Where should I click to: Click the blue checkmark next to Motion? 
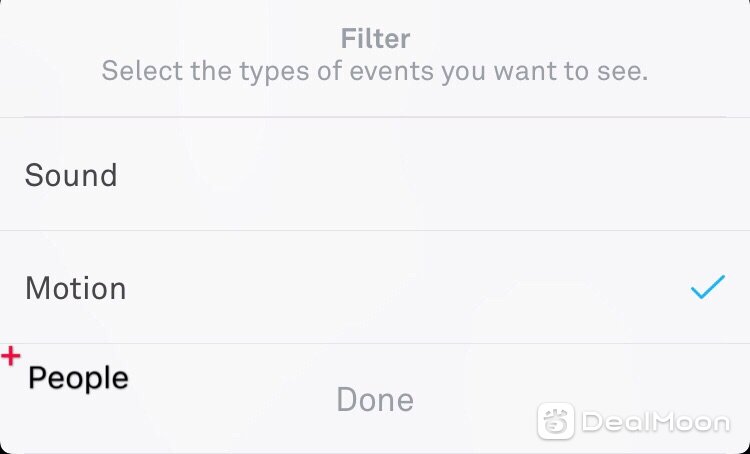707,287
